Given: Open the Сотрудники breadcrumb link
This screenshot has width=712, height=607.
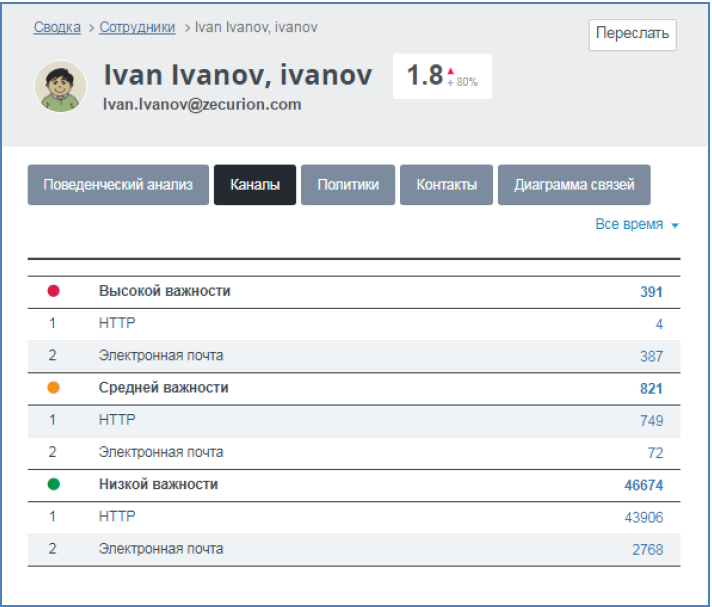Looking at the screenshot, I should tap(137, 27).
